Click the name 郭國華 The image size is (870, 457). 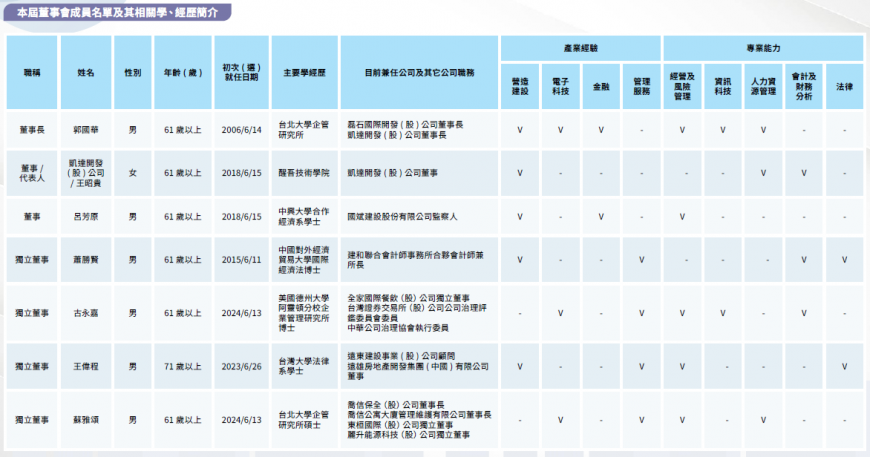coord(86,130)
